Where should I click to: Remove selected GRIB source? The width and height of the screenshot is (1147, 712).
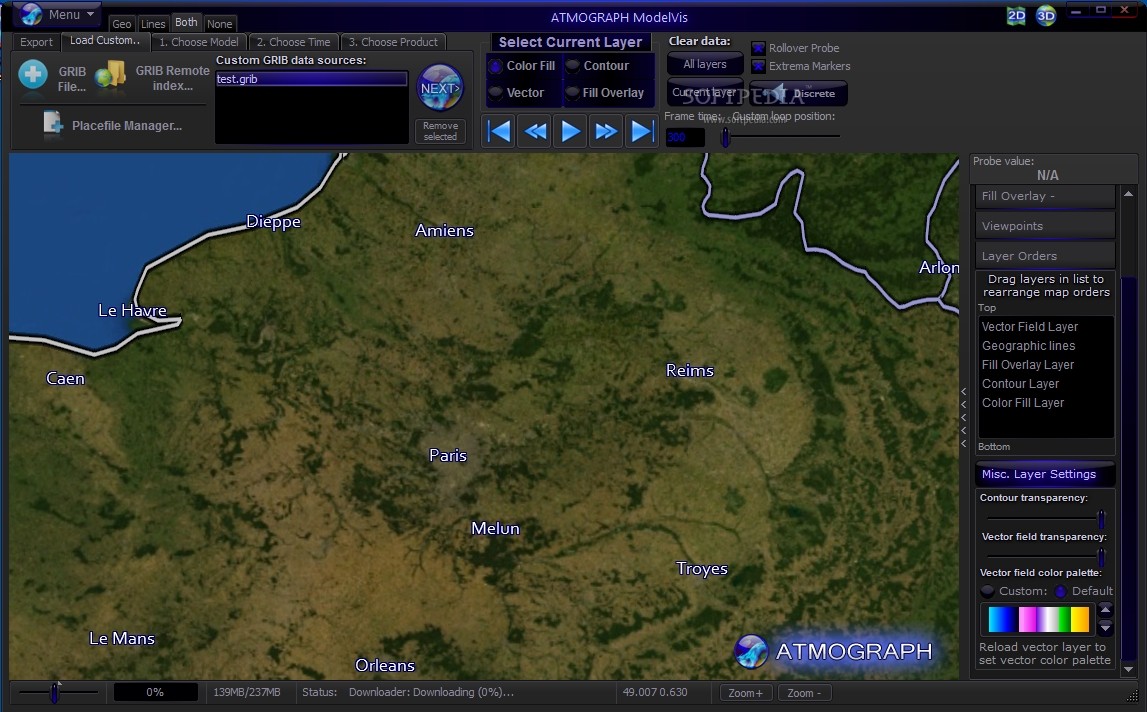tap(440, 132)
